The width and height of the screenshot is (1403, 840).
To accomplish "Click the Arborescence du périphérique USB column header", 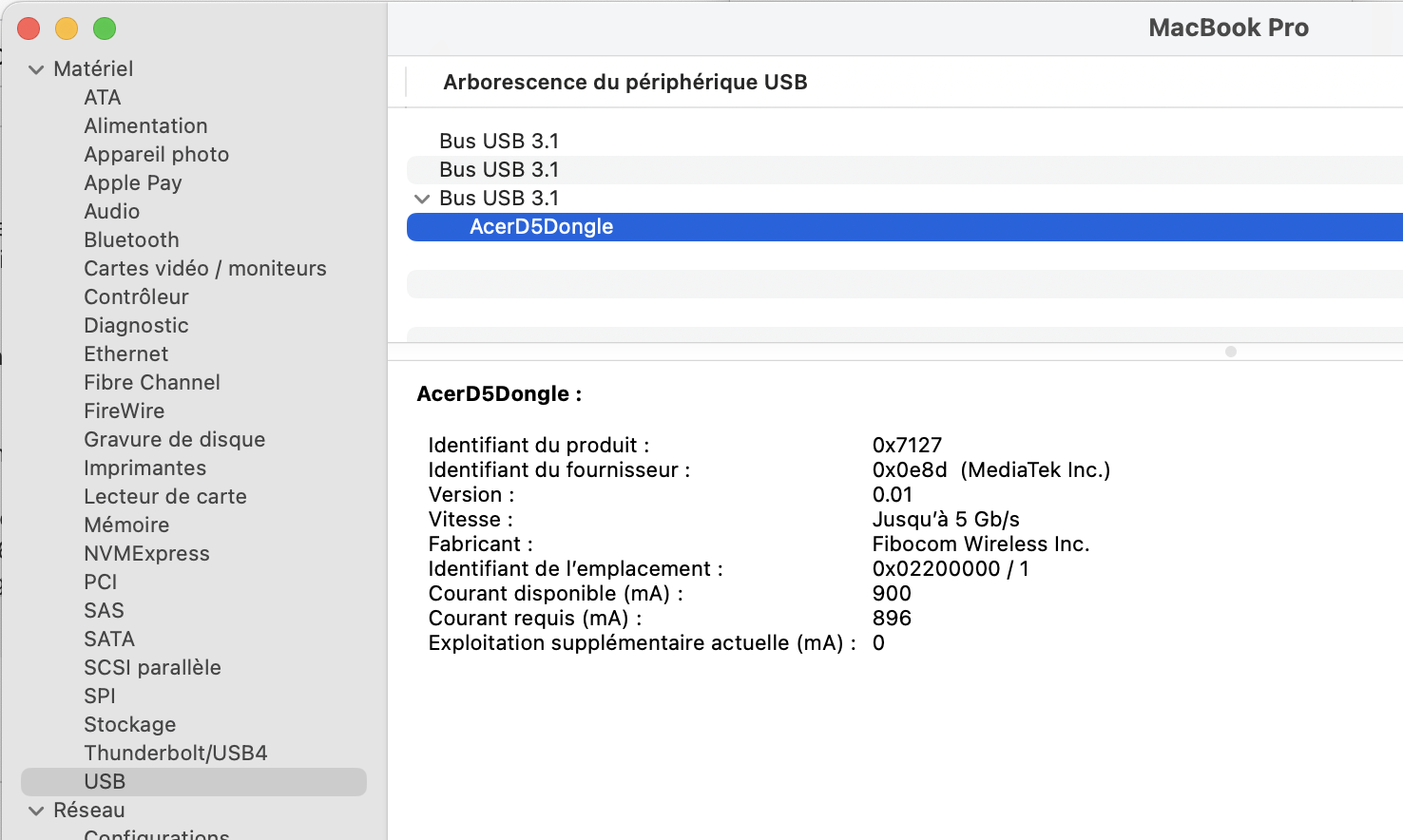I will point(625,83).
